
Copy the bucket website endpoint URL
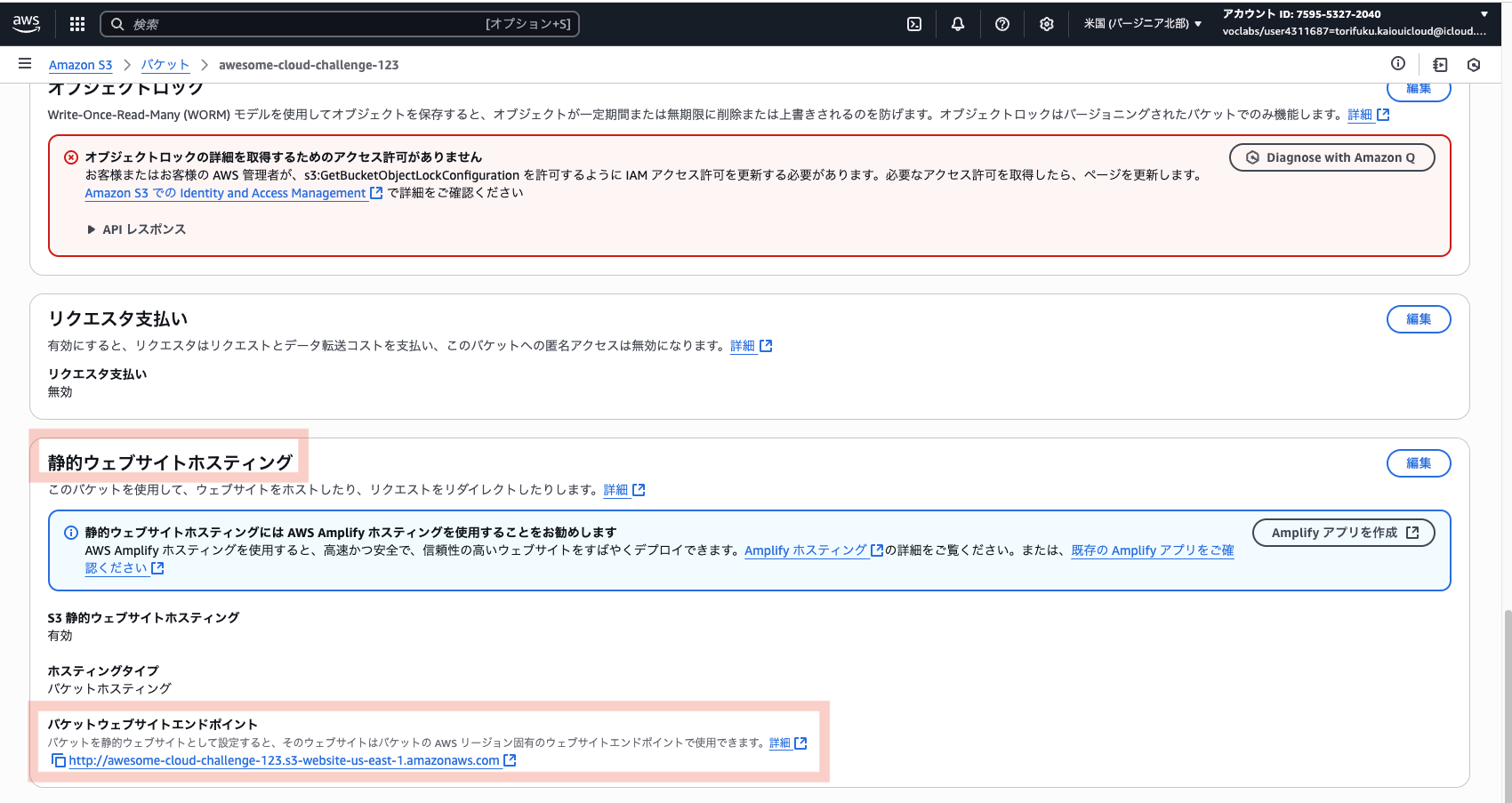[59, 760]
